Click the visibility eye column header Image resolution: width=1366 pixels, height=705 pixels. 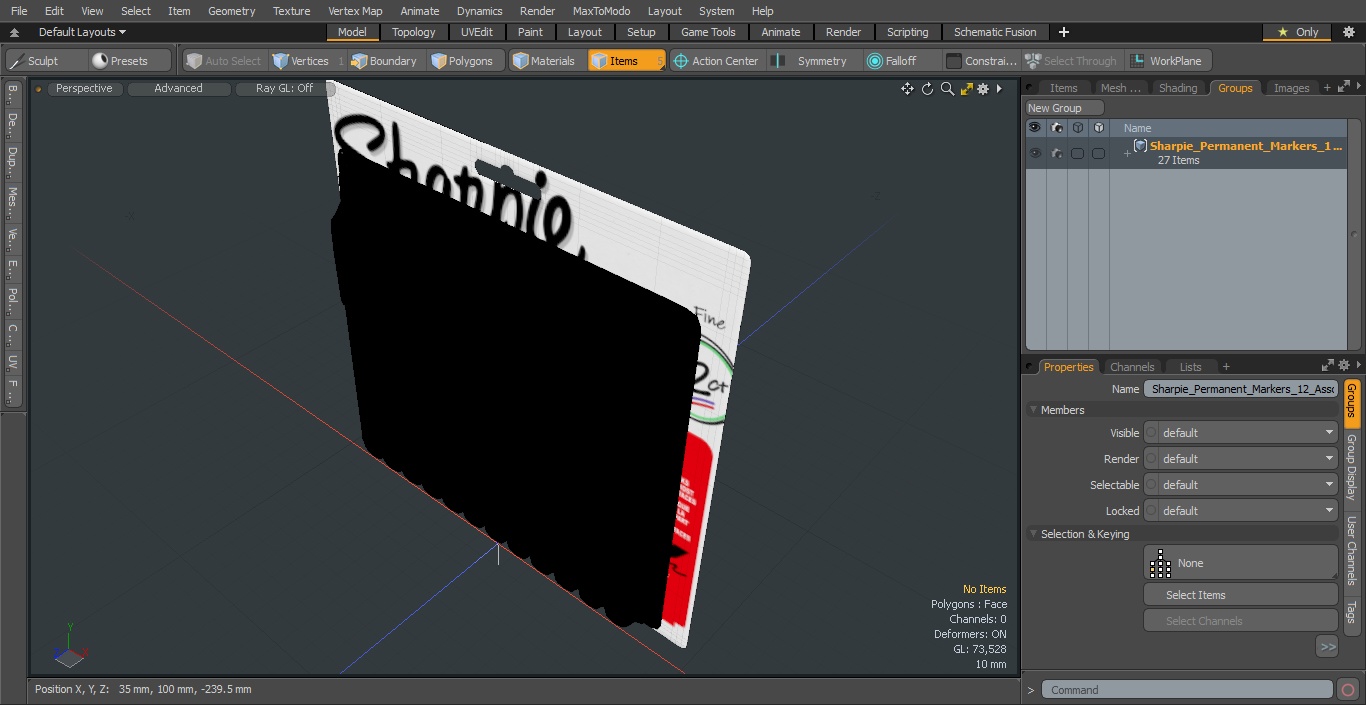tap(1035, 128)
